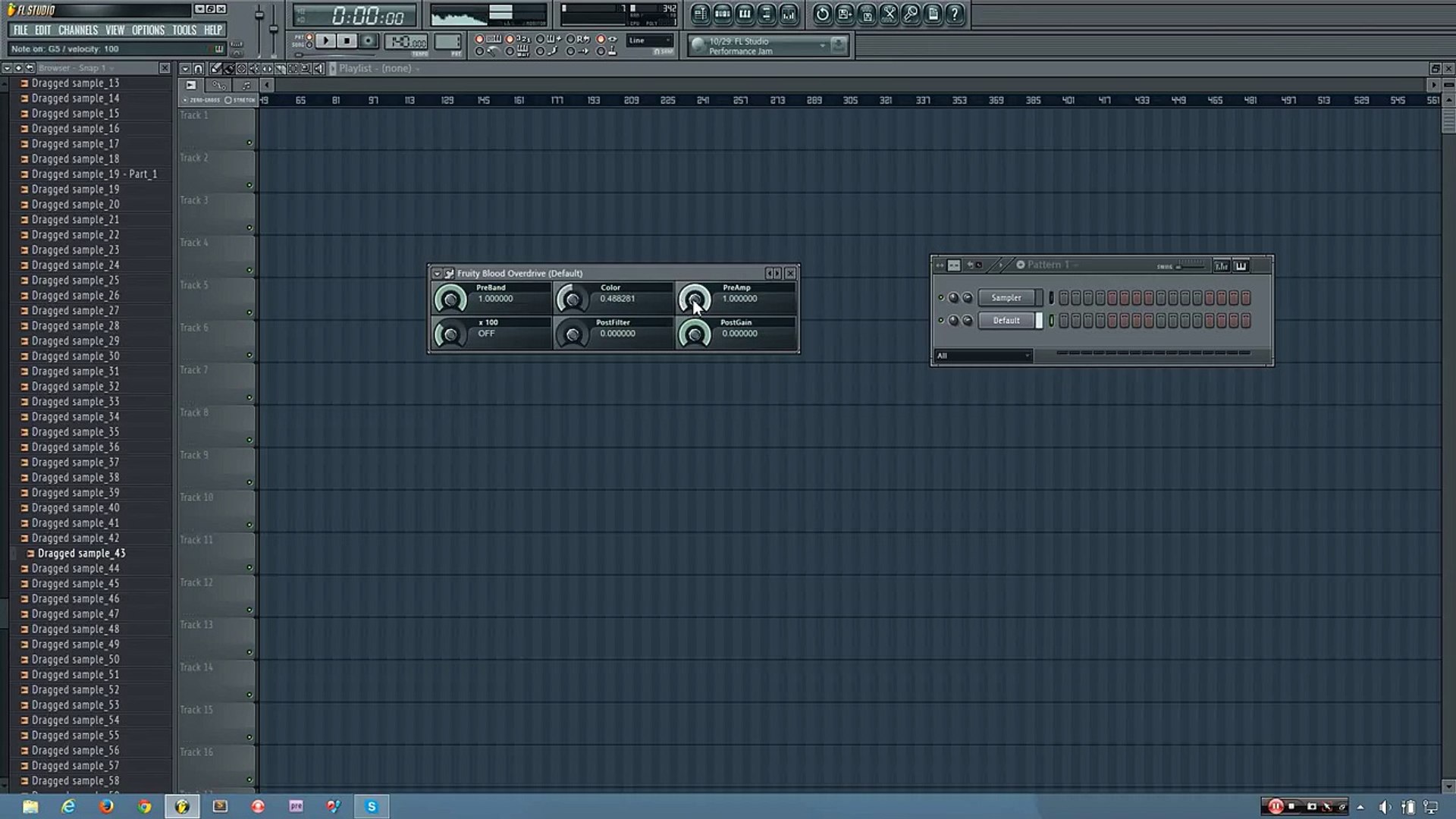Open the Line snap dropdown
The image size is (1456, 819).
click(x=650, y=40)
